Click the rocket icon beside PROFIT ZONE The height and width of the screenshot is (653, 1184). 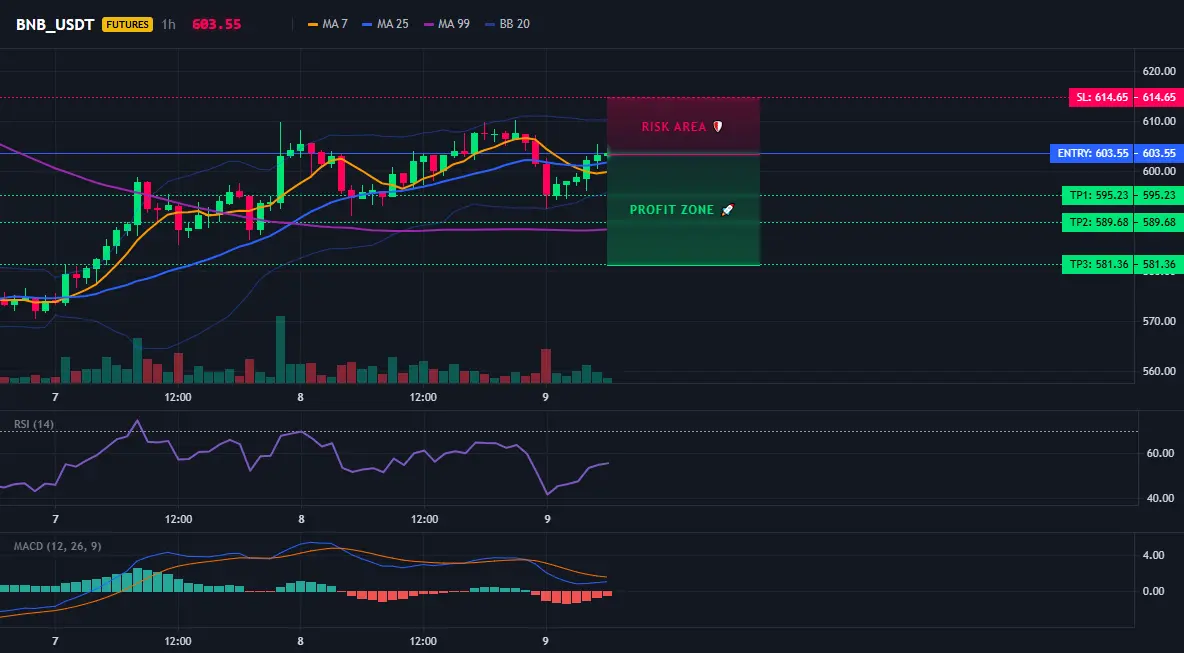727,210
